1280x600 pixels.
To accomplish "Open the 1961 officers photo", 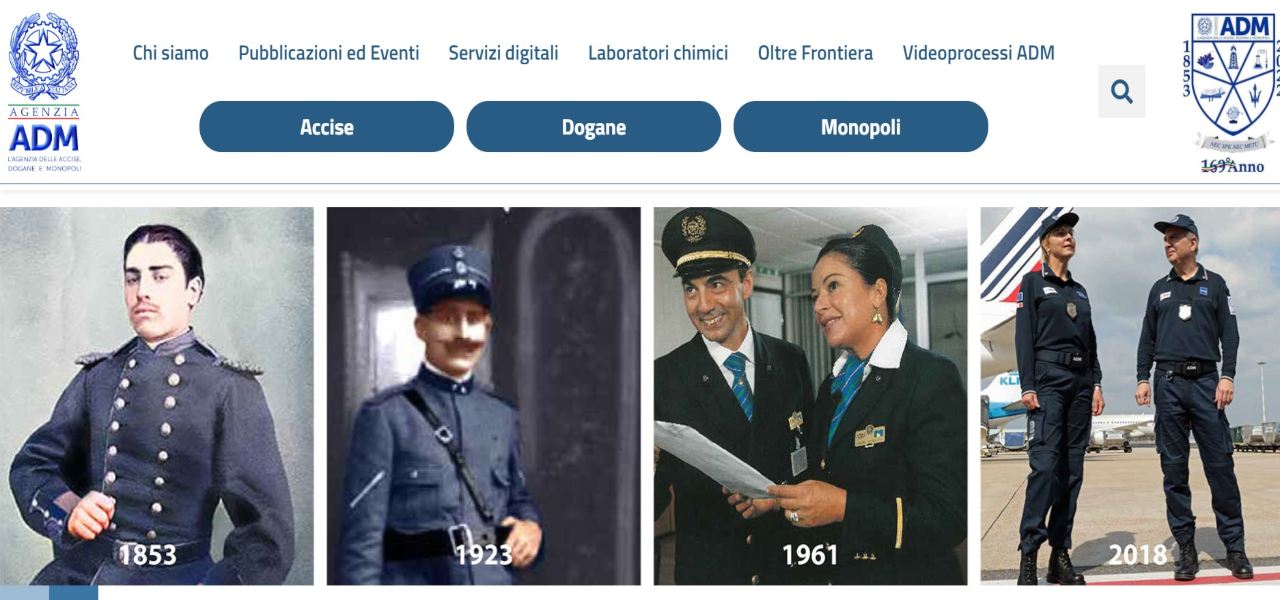I will [811, 396].
